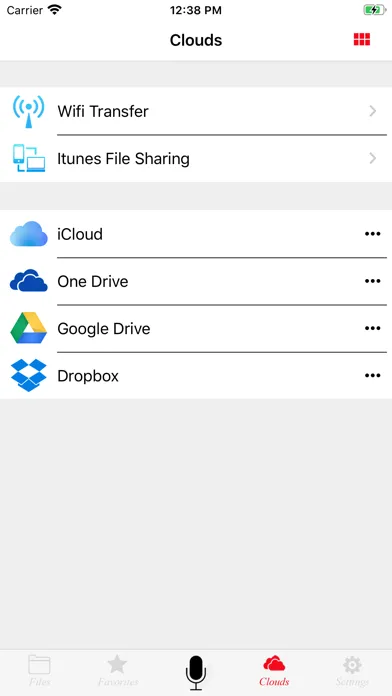Screen dimensions: 392x696
Task: Switch to grid view with red grid icon
Action: [361, 40]
